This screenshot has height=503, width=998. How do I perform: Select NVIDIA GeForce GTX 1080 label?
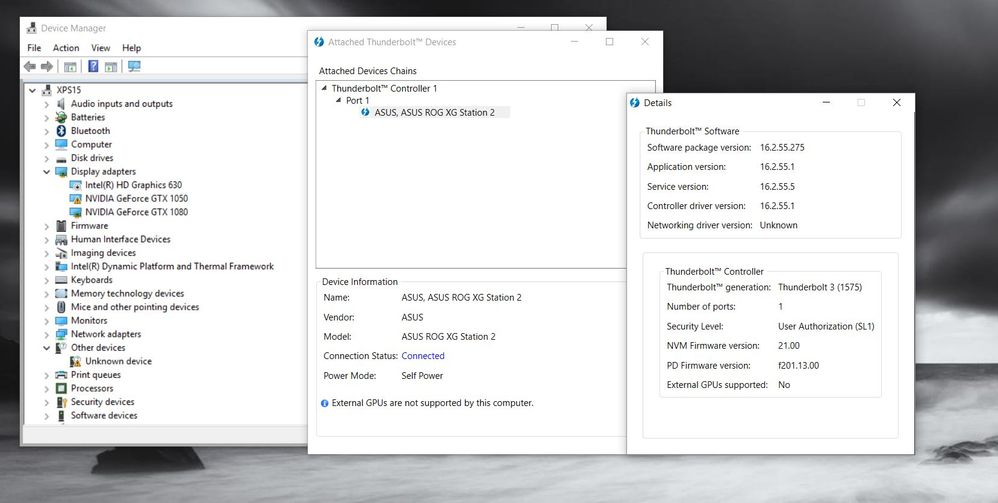[137, 212]
